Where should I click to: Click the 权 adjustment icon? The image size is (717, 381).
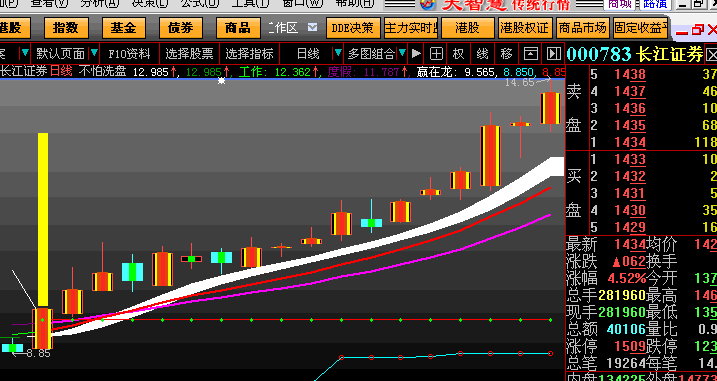[458, 54]
